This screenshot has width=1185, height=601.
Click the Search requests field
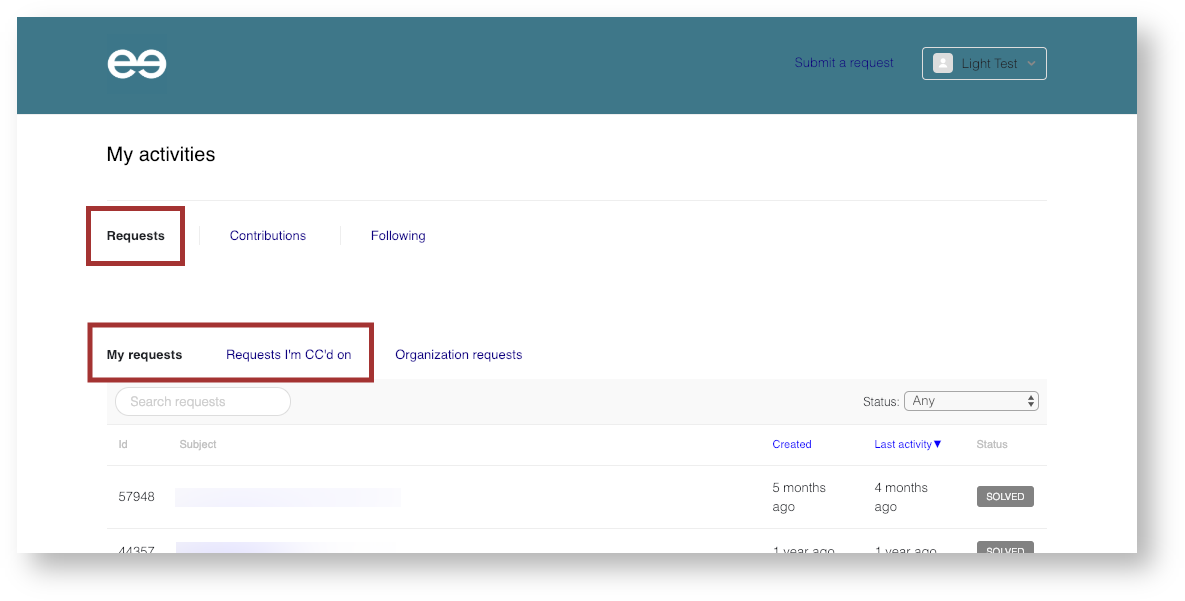(x=203, y=402)
